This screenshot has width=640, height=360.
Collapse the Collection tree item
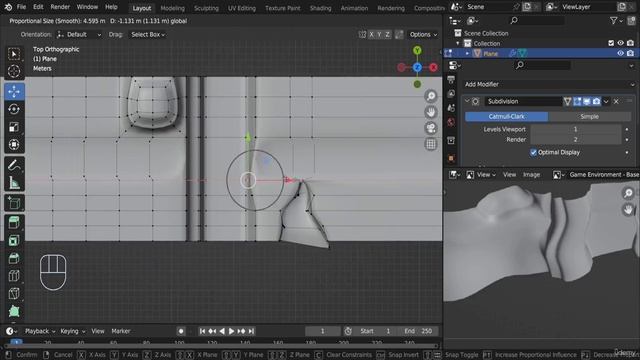[x=458, y=43]
